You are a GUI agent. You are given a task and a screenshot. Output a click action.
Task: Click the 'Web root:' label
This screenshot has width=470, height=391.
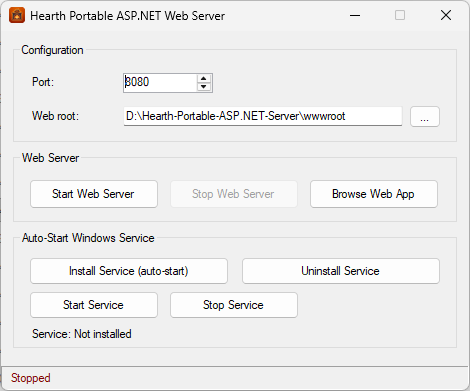tap(55, 116)
